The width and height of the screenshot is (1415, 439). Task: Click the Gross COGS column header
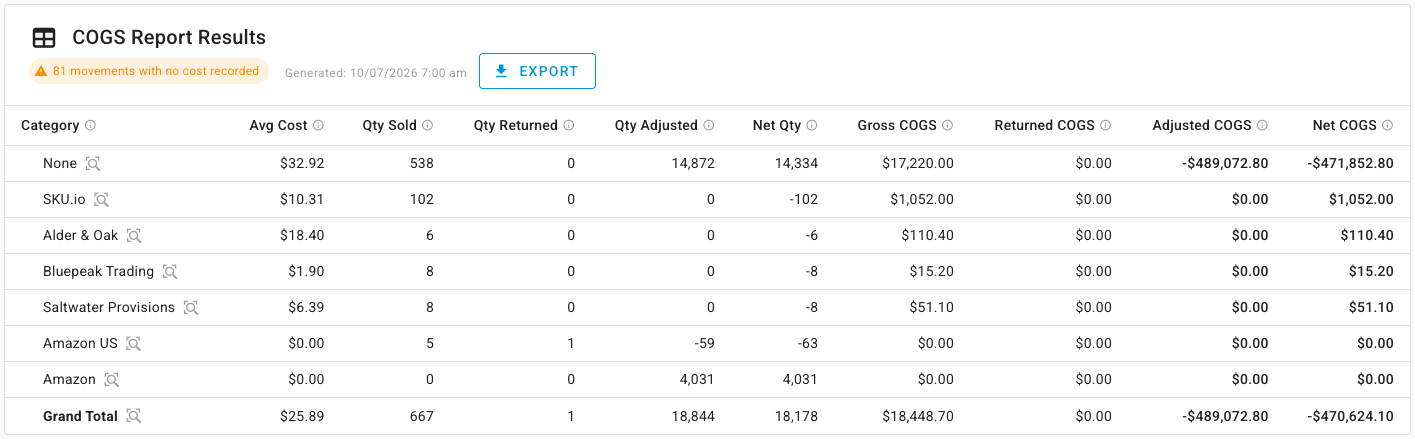pyautogui.click(x=897, y=126)
